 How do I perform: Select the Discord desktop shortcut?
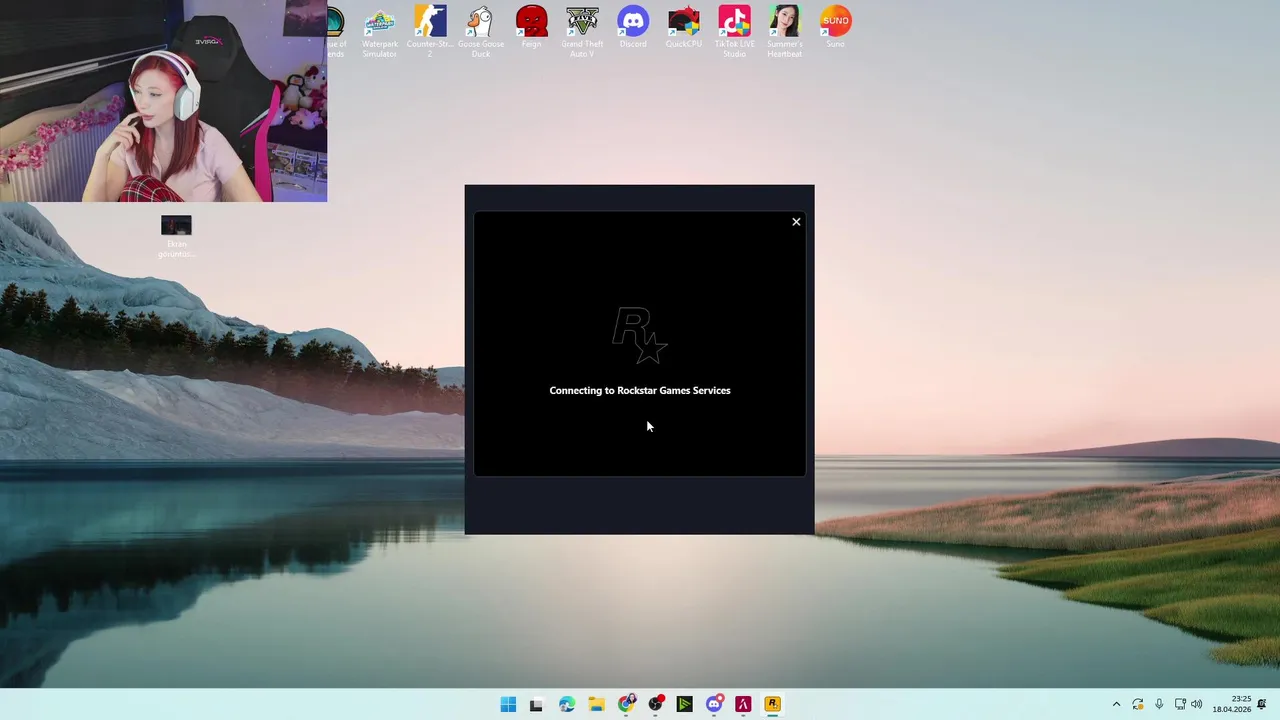[633, 28]
